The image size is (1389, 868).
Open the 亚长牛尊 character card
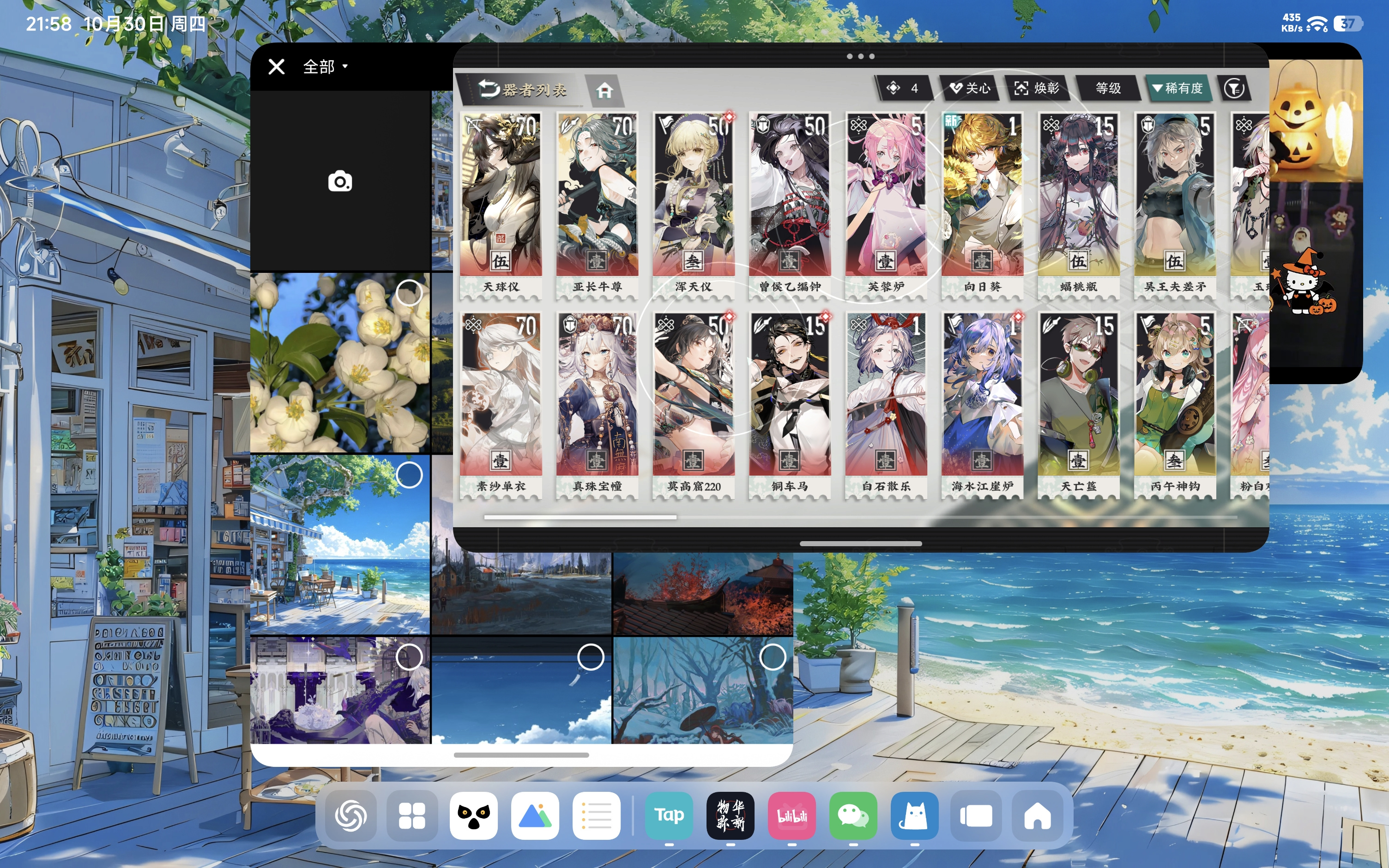(x=597, y=205)
